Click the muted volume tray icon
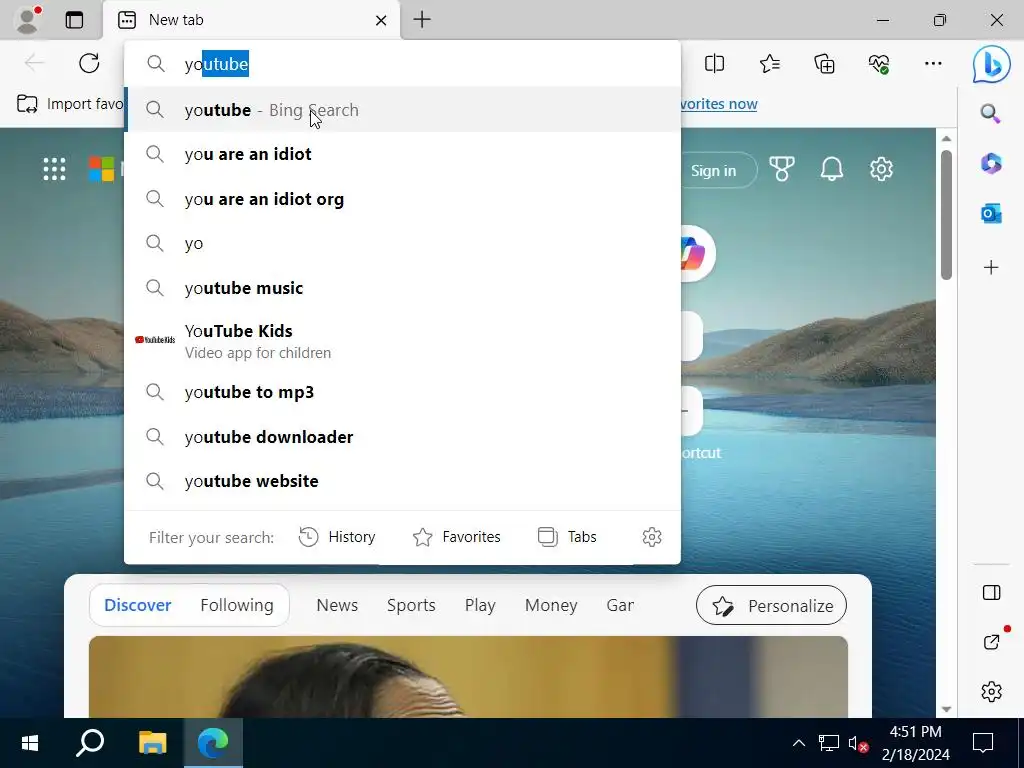 pyautogui.click(x=857, y=743)
